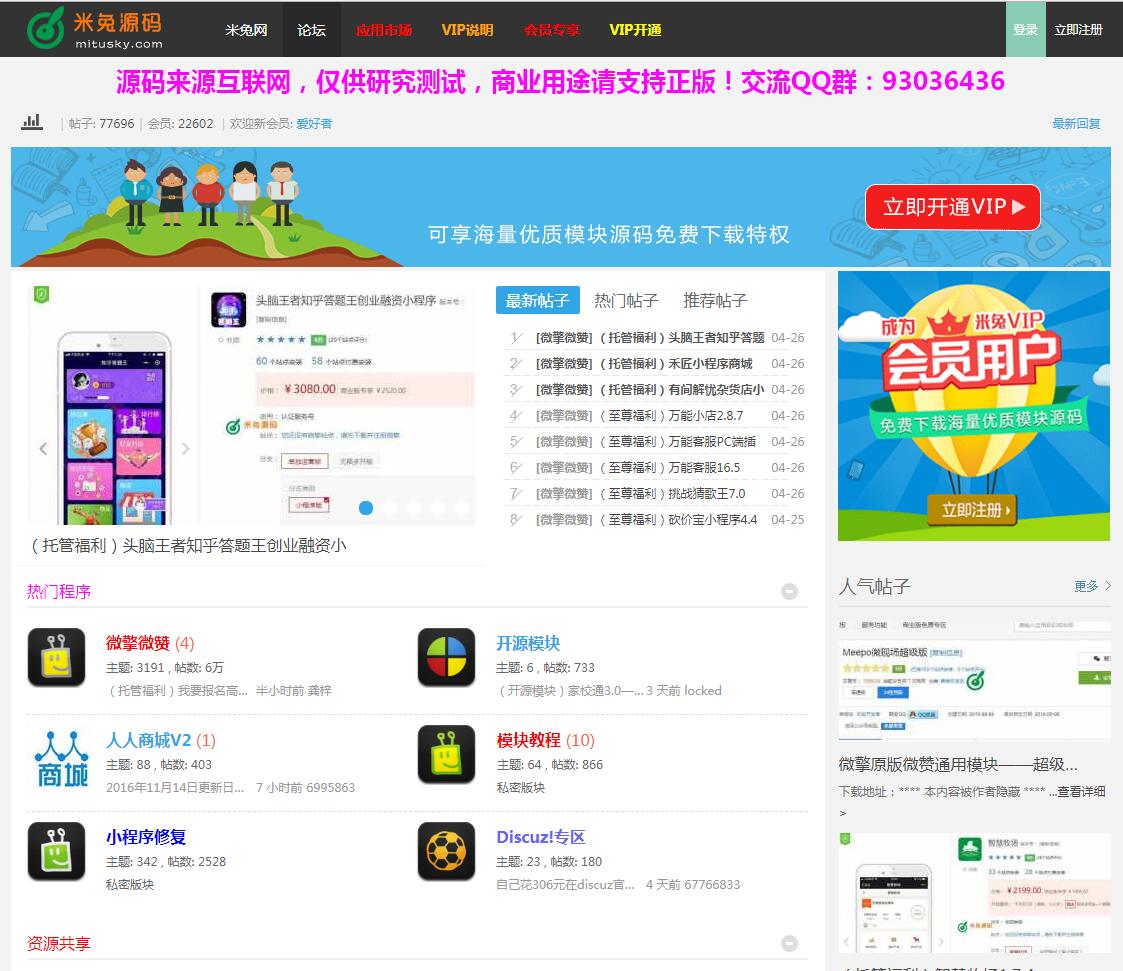Click the carousel caption 头脑王者知乎答题王创业融资小
The image size is (1123, 971).
[x=186, y=546]
